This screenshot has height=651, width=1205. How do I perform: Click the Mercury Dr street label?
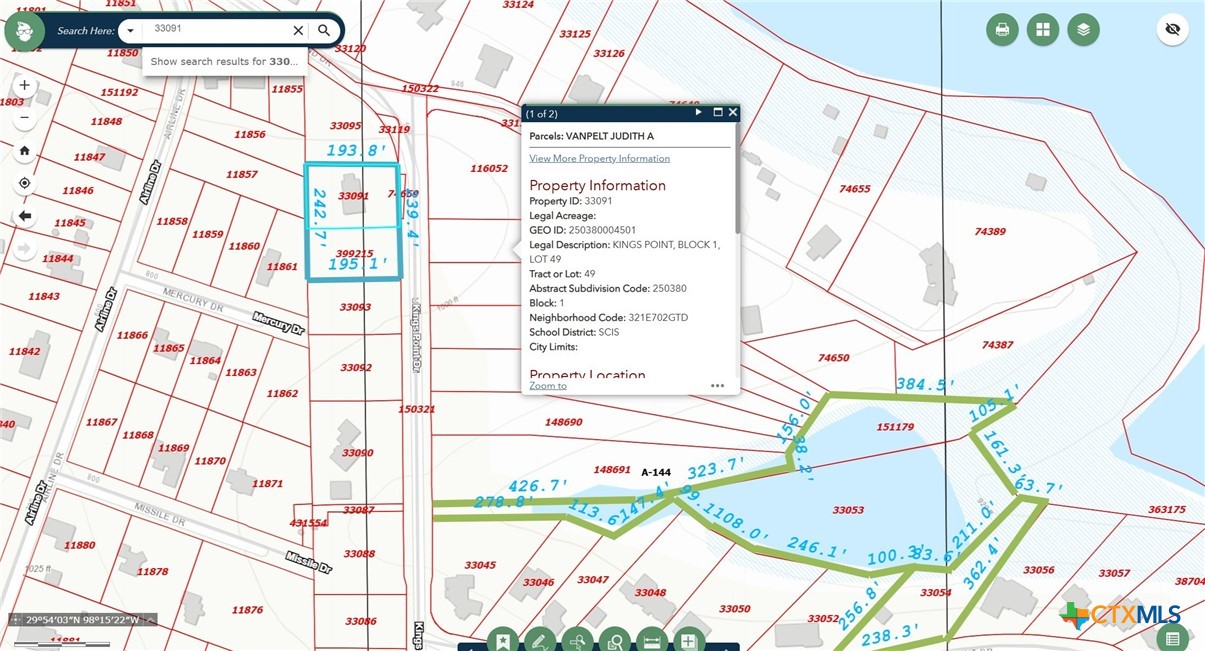point(278,323)
